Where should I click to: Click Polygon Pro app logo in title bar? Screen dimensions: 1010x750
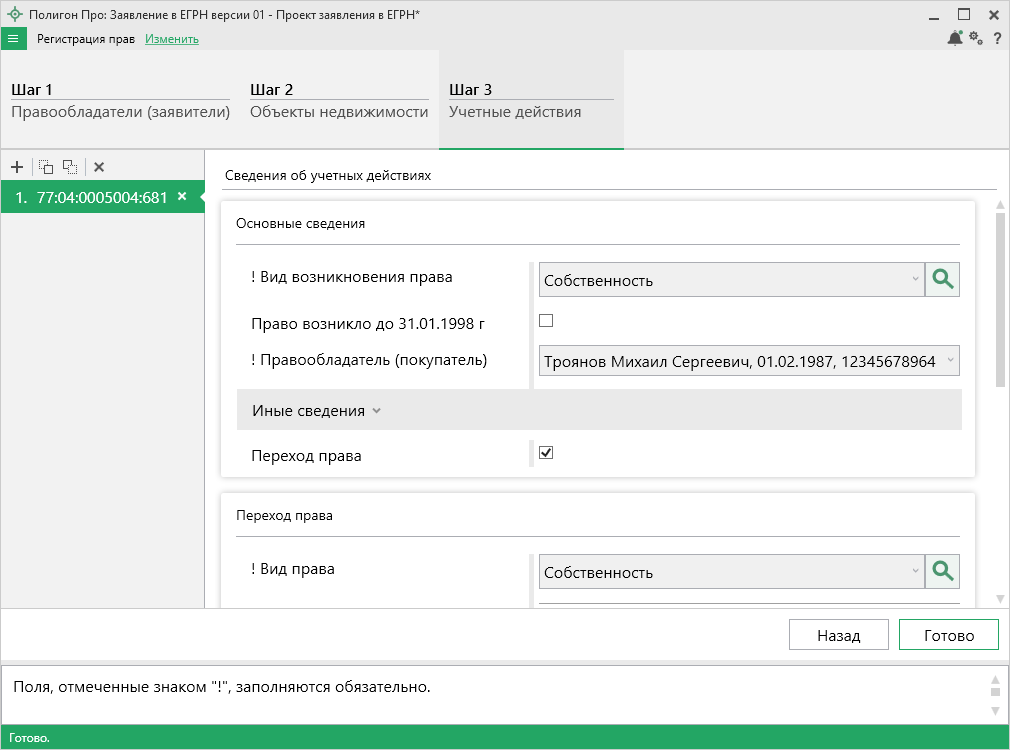pyautogui.click(x=14, y=14)
